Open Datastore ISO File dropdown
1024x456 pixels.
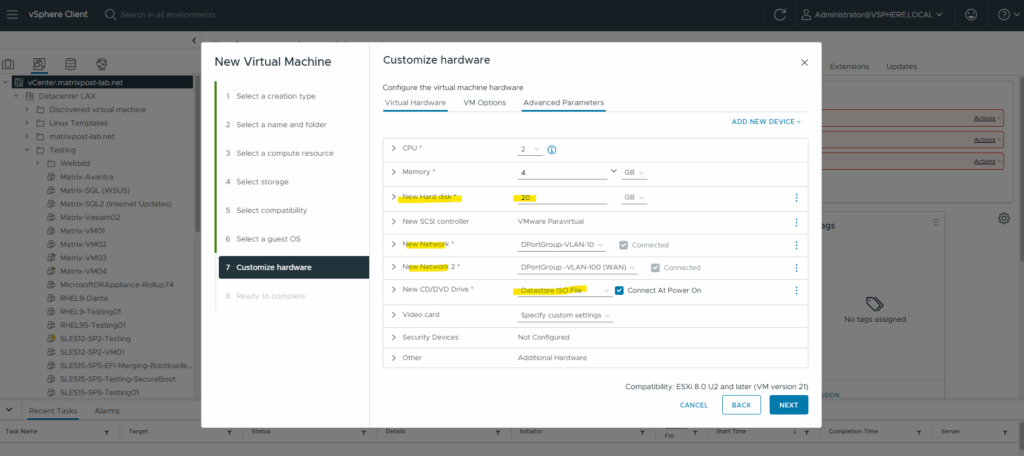point(565,291)
